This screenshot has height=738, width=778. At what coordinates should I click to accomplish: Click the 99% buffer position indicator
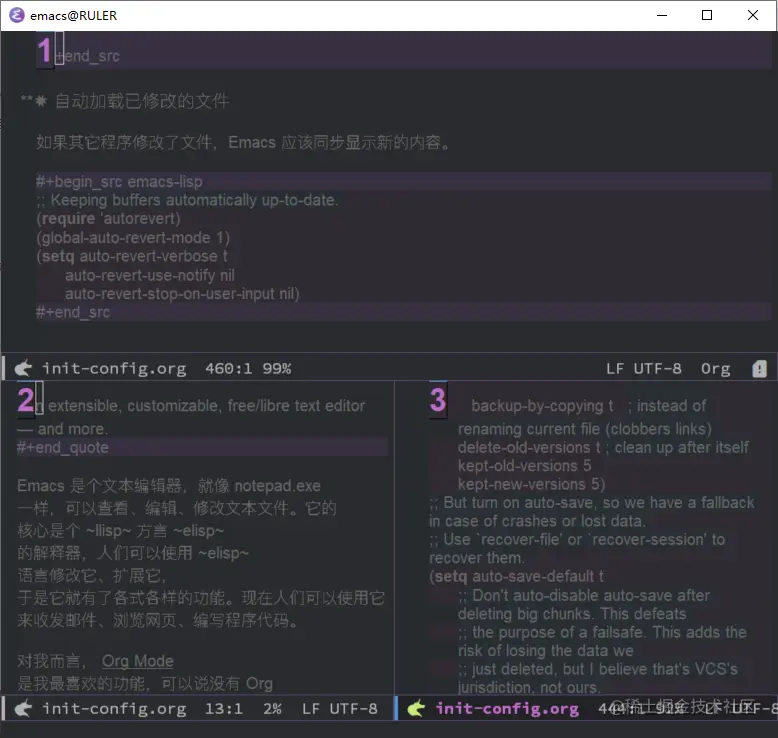277,369
